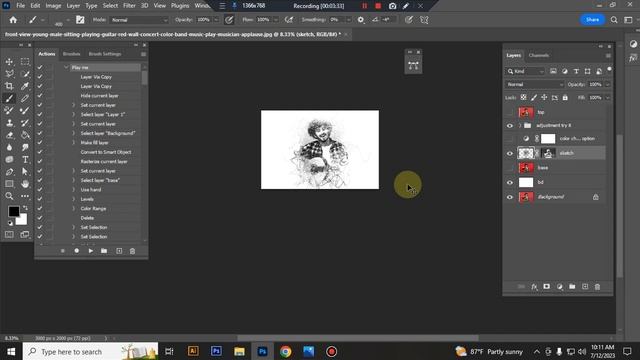Viewport: 640px width, 360px height.
Task: Select the Zoom tool
Action: [9, 196]
